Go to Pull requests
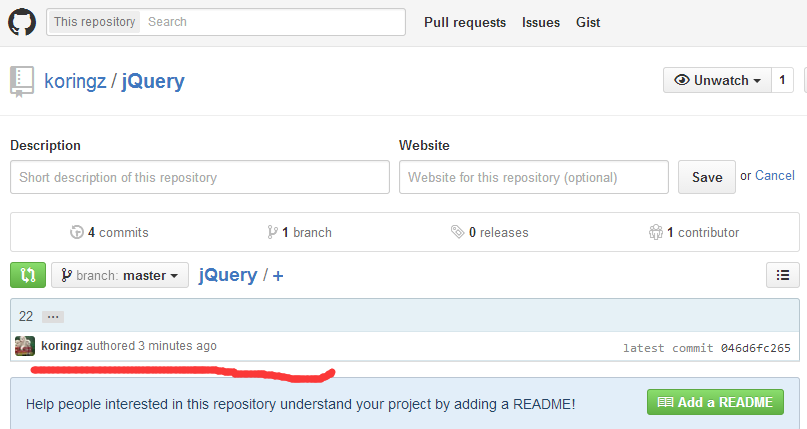Screen dimensions: 807x429 point(465,23)
